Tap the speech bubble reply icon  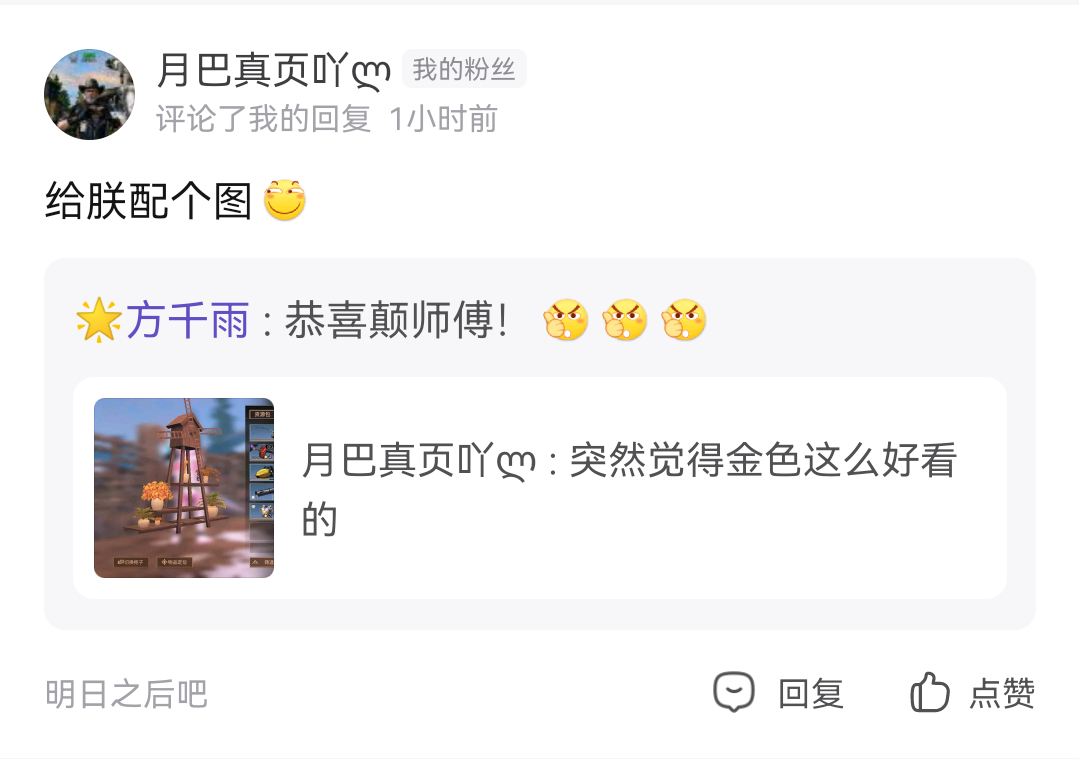734,692
